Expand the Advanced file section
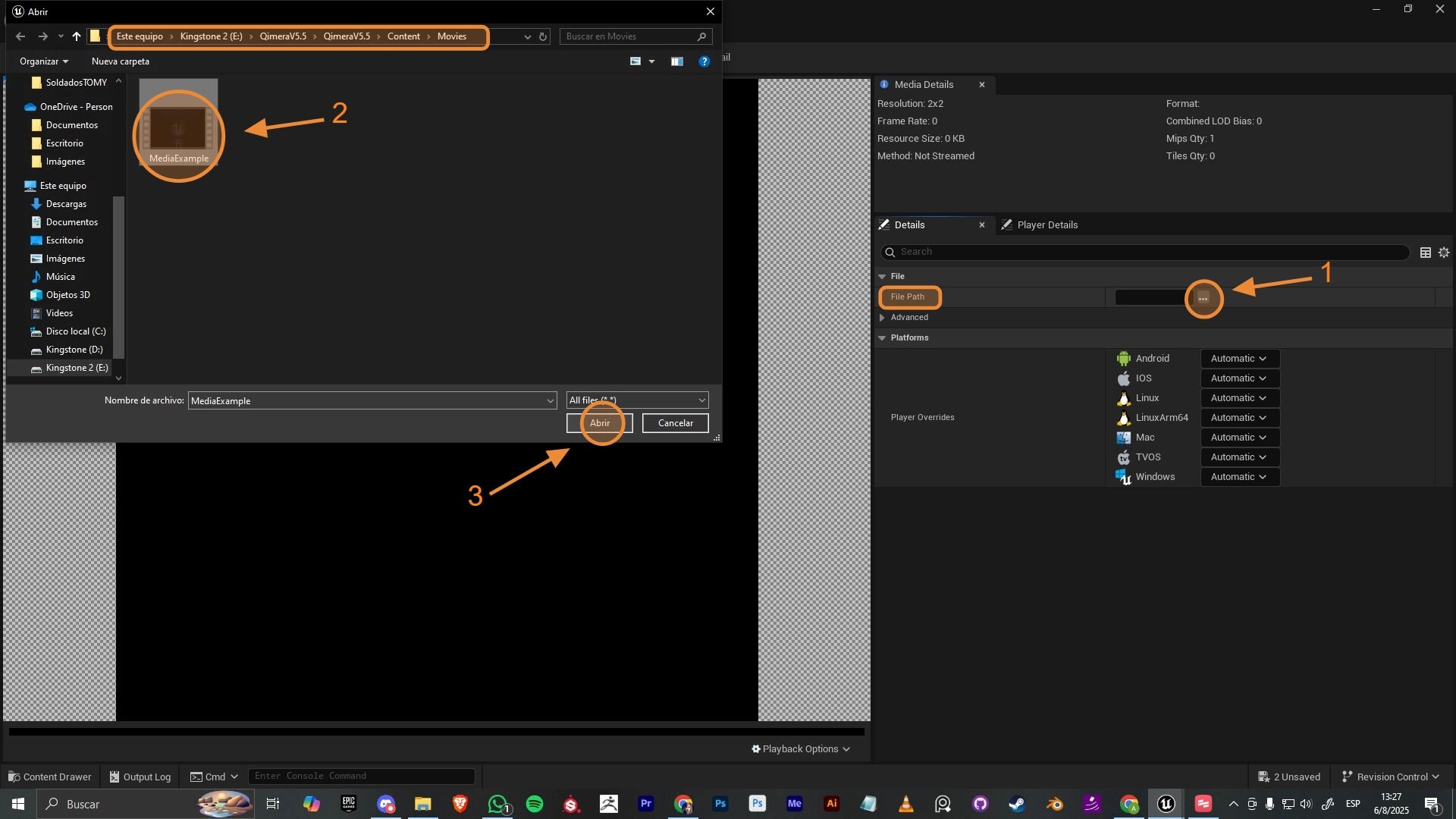The width and height of the screenshot is (1456, 819). coord(882,318)
